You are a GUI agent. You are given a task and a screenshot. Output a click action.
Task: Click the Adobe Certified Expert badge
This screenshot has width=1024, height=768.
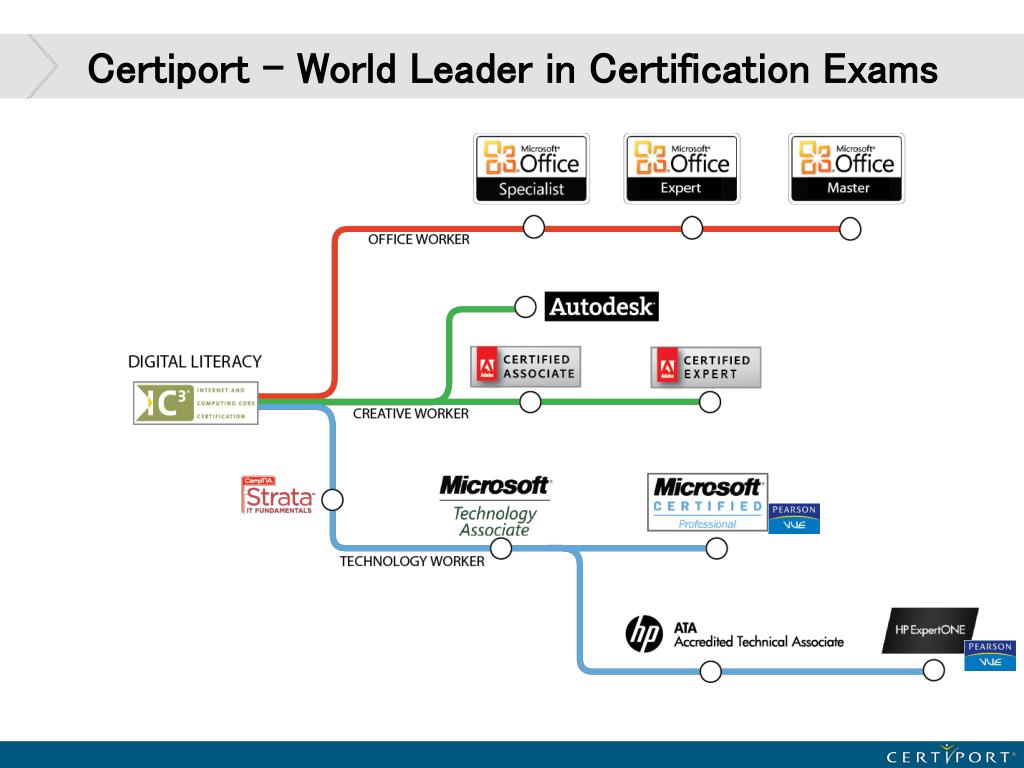pyautogui.click(x=705, y=367)
